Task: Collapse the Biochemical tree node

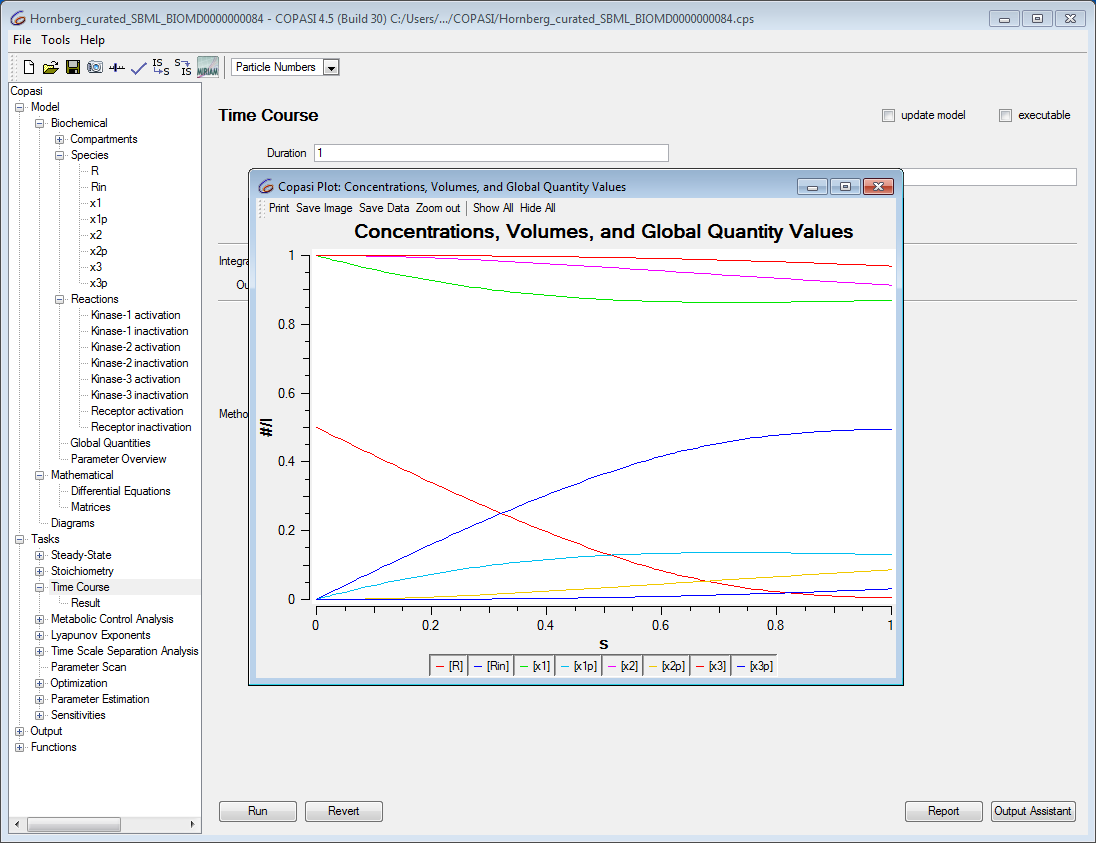Action: (x=40, y=123)
